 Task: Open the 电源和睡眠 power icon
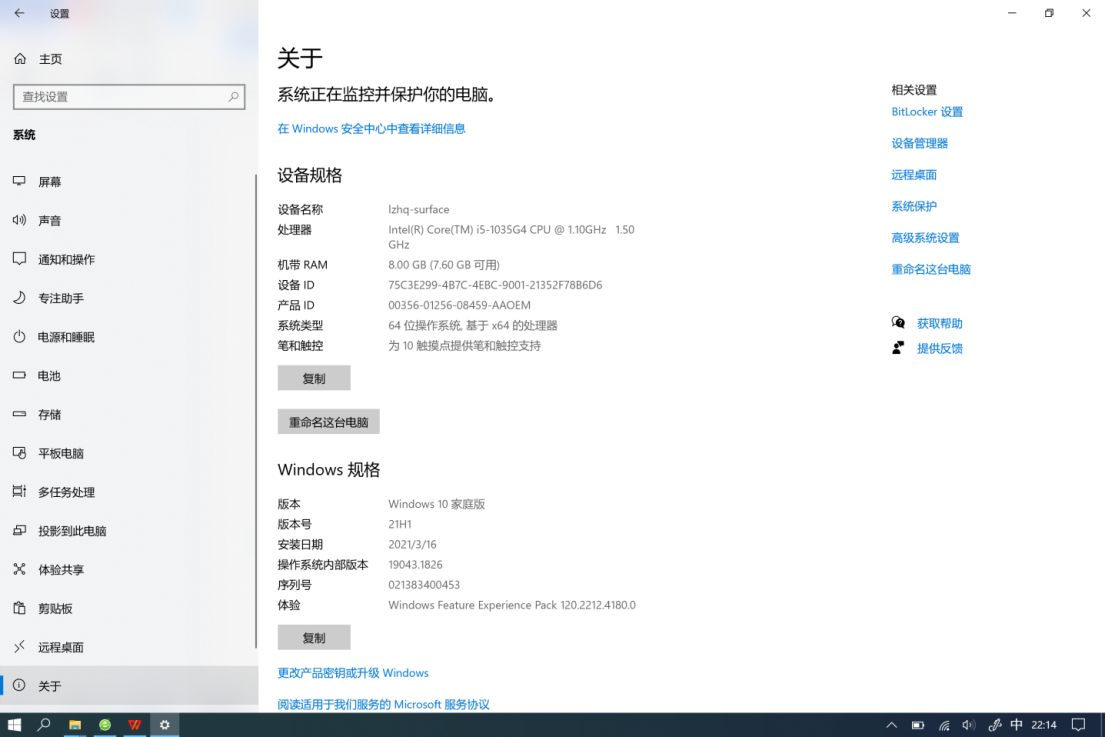click(19, 336)
